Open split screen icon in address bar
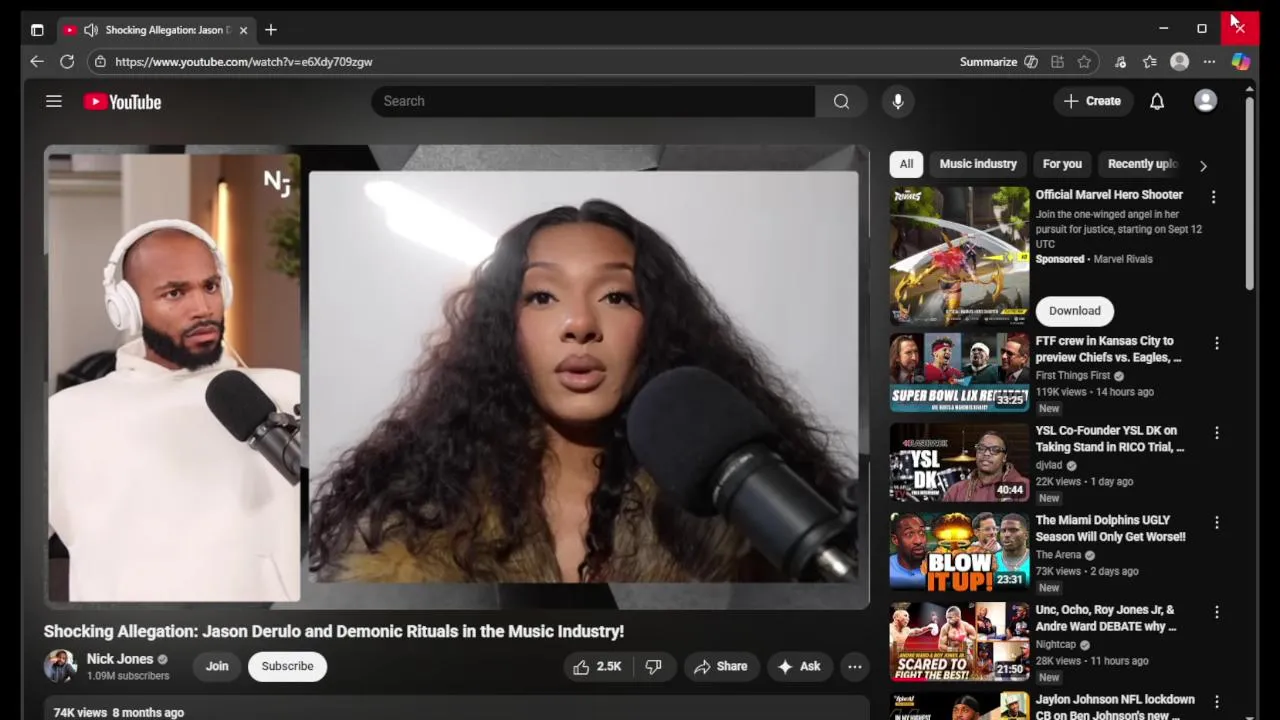Screen dimensions: 1280x720 point(1057,62)
